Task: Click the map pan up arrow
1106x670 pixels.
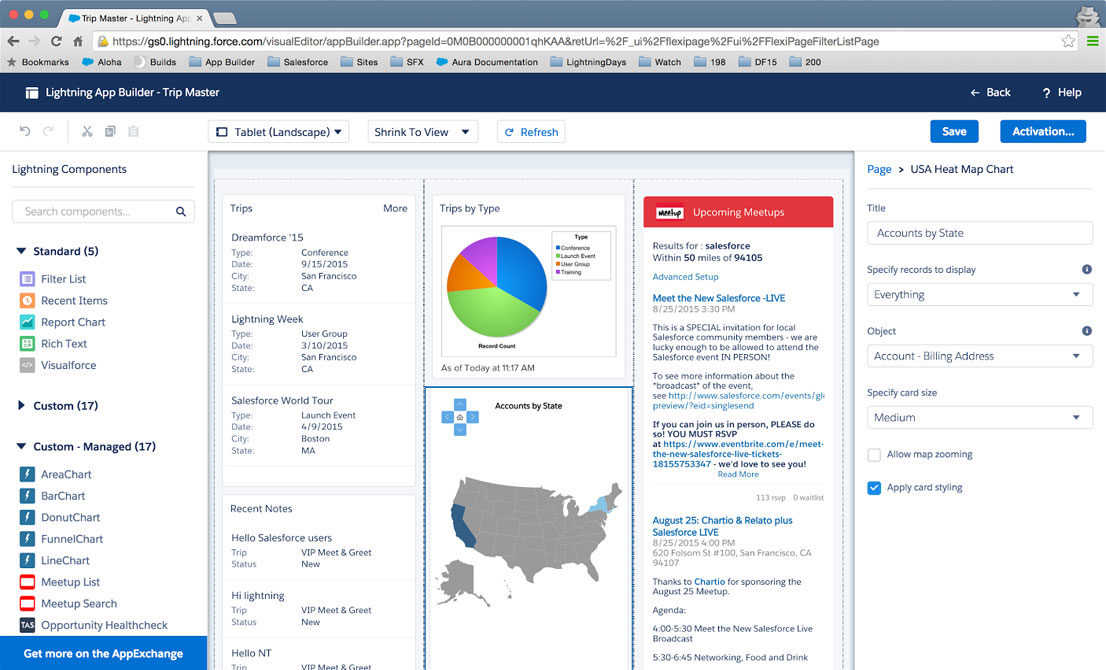Action: 460,404
